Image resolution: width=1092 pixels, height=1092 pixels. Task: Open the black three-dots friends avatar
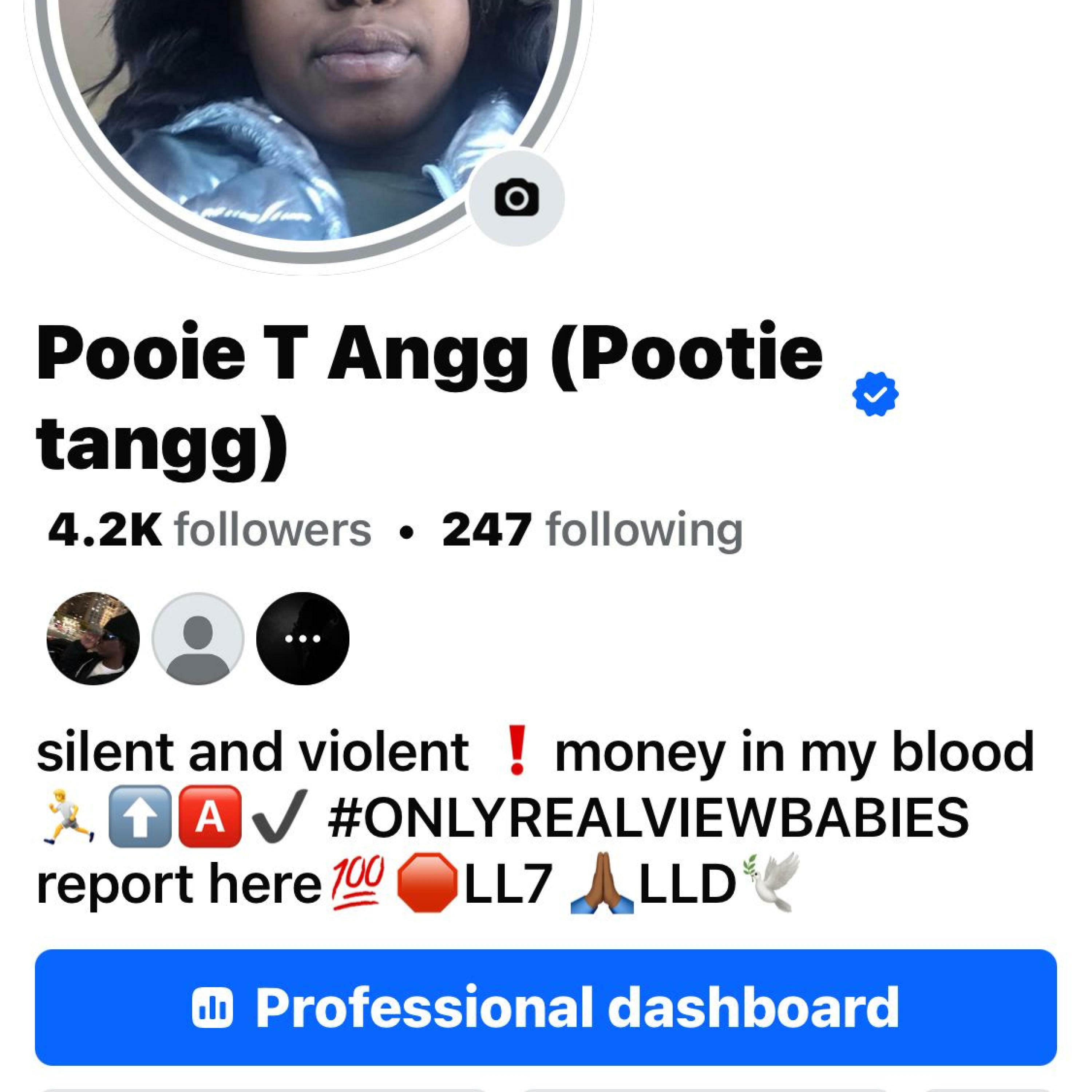click(303, 638)
